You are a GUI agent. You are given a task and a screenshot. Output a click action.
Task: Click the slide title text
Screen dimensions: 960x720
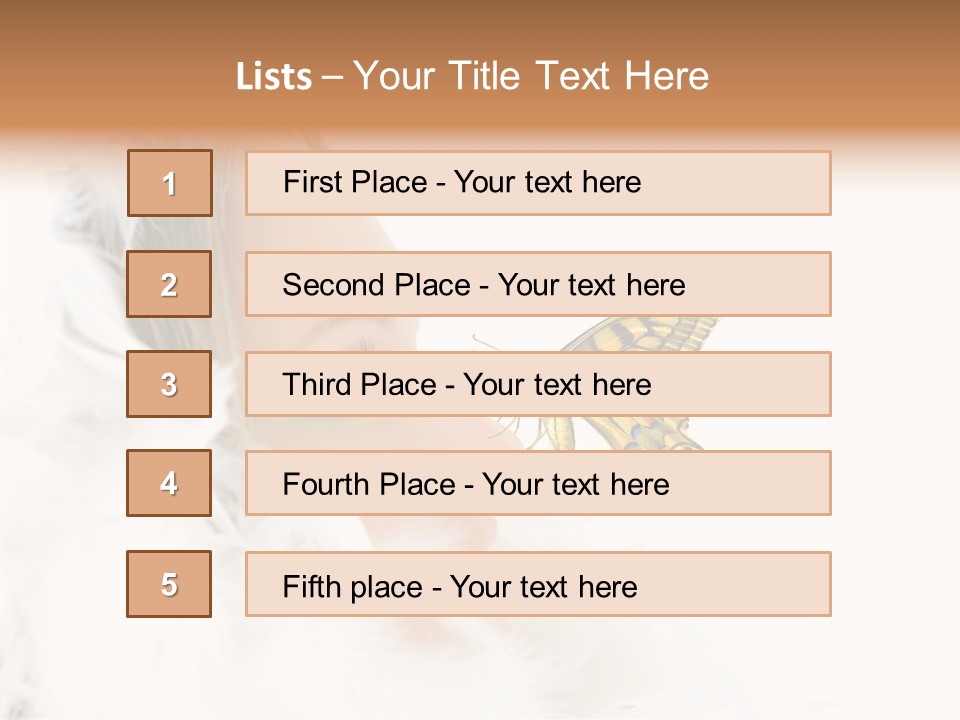tap(472, 76)
